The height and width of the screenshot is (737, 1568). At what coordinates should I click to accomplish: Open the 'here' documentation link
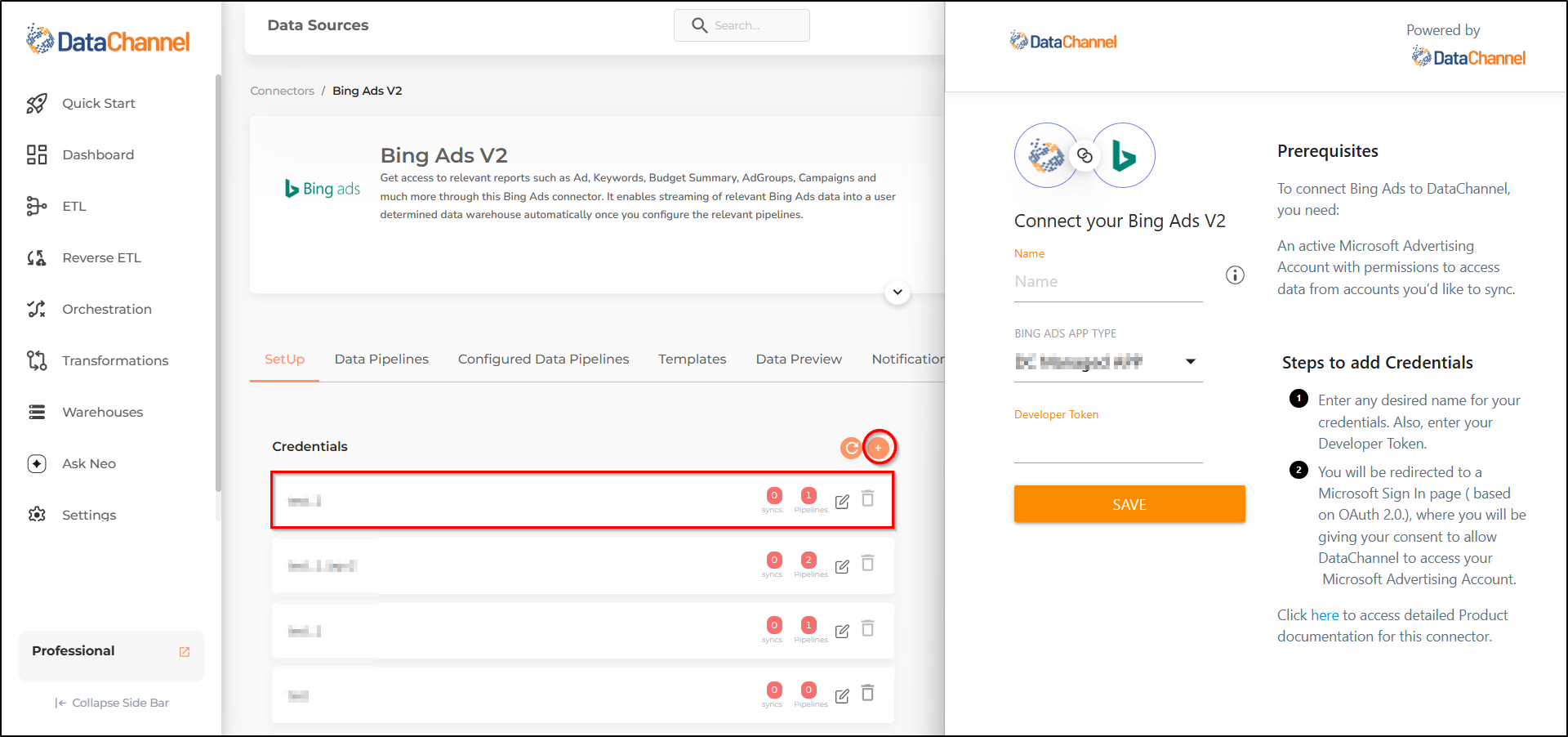coord(1325,615)
